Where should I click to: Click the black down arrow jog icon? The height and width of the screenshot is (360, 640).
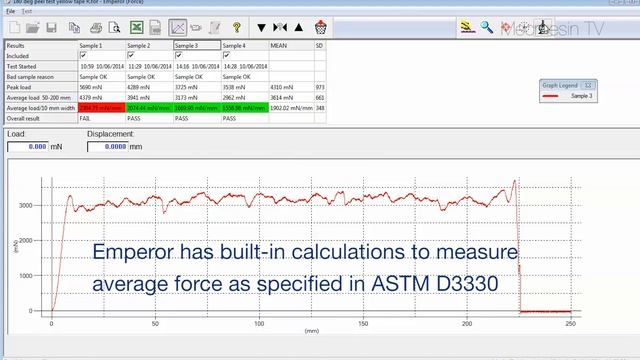pos(261,28)
